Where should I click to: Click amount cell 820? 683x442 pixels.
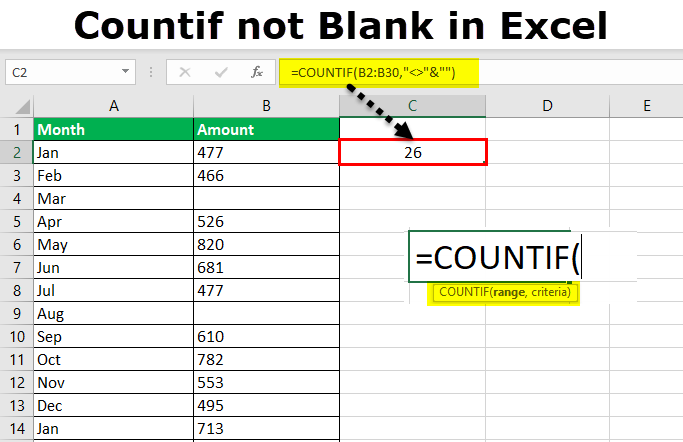(267, 244)
